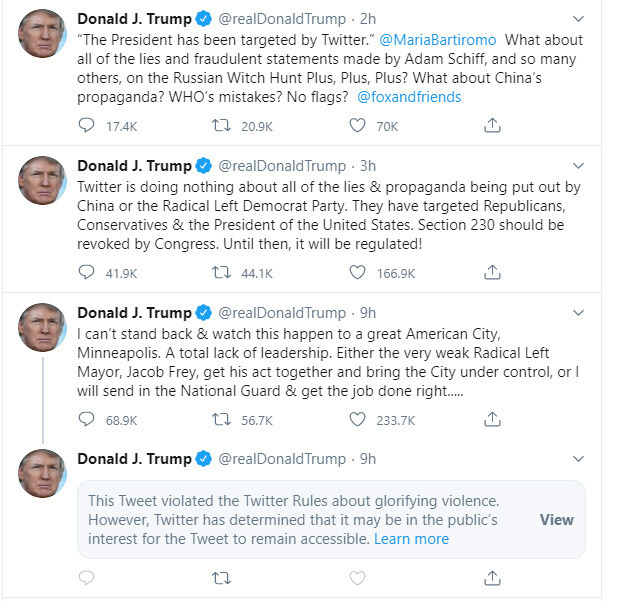Like the tweet with 70K likes
This screenshot has height=601, width=617.
click(357, 126)
